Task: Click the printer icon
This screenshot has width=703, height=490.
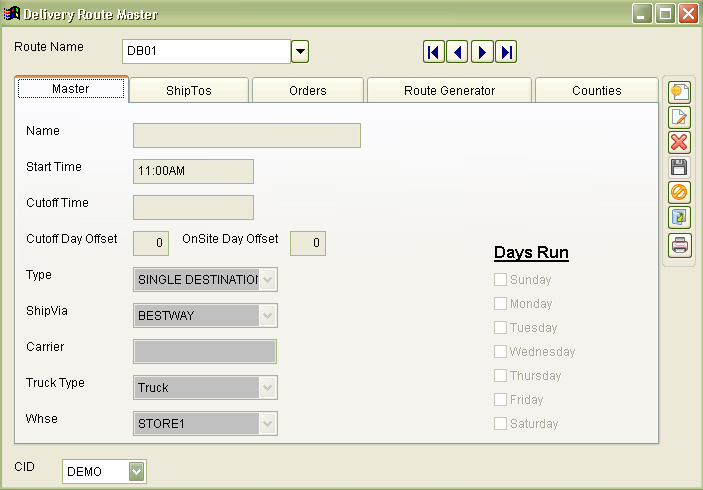Action: point(680,244)
